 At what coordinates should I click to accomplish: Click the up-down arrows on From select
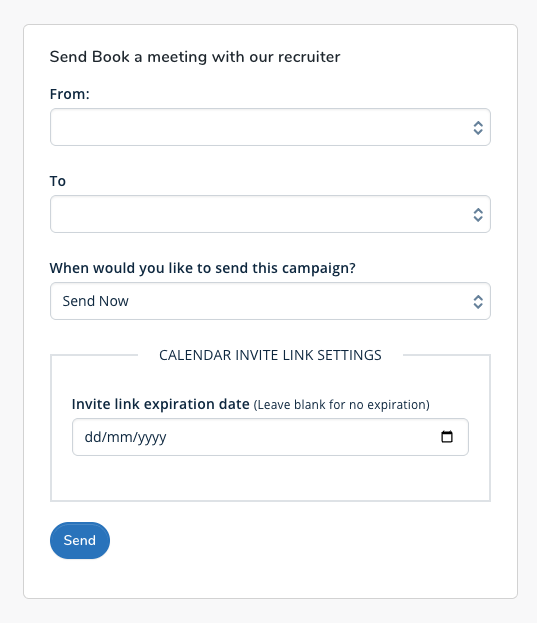(x=478, y=128)
